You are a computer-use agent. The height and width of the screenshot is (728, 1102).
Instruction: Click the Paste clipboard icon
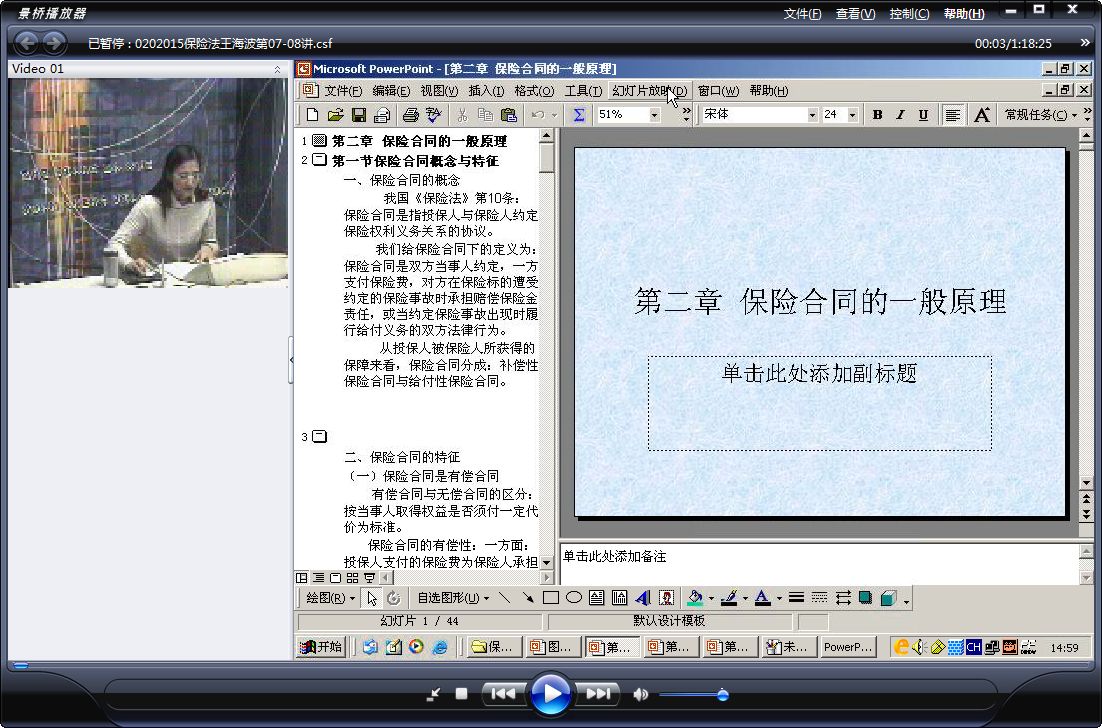(x=509, y=115)
